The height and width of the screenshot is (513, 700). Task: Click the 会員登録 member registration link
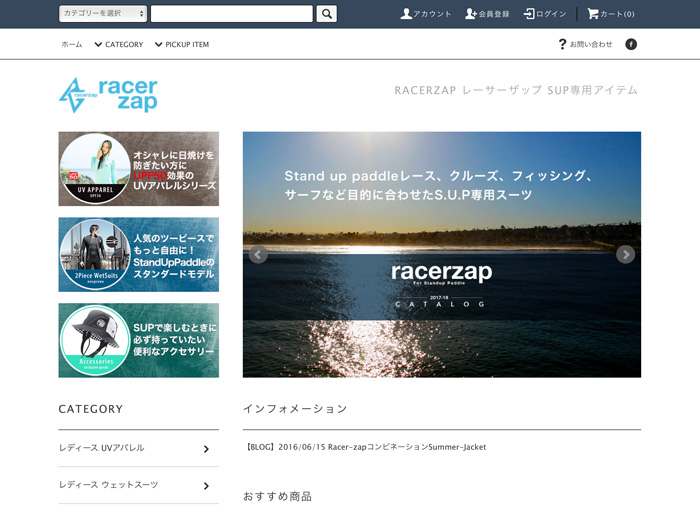click(487, 14)
